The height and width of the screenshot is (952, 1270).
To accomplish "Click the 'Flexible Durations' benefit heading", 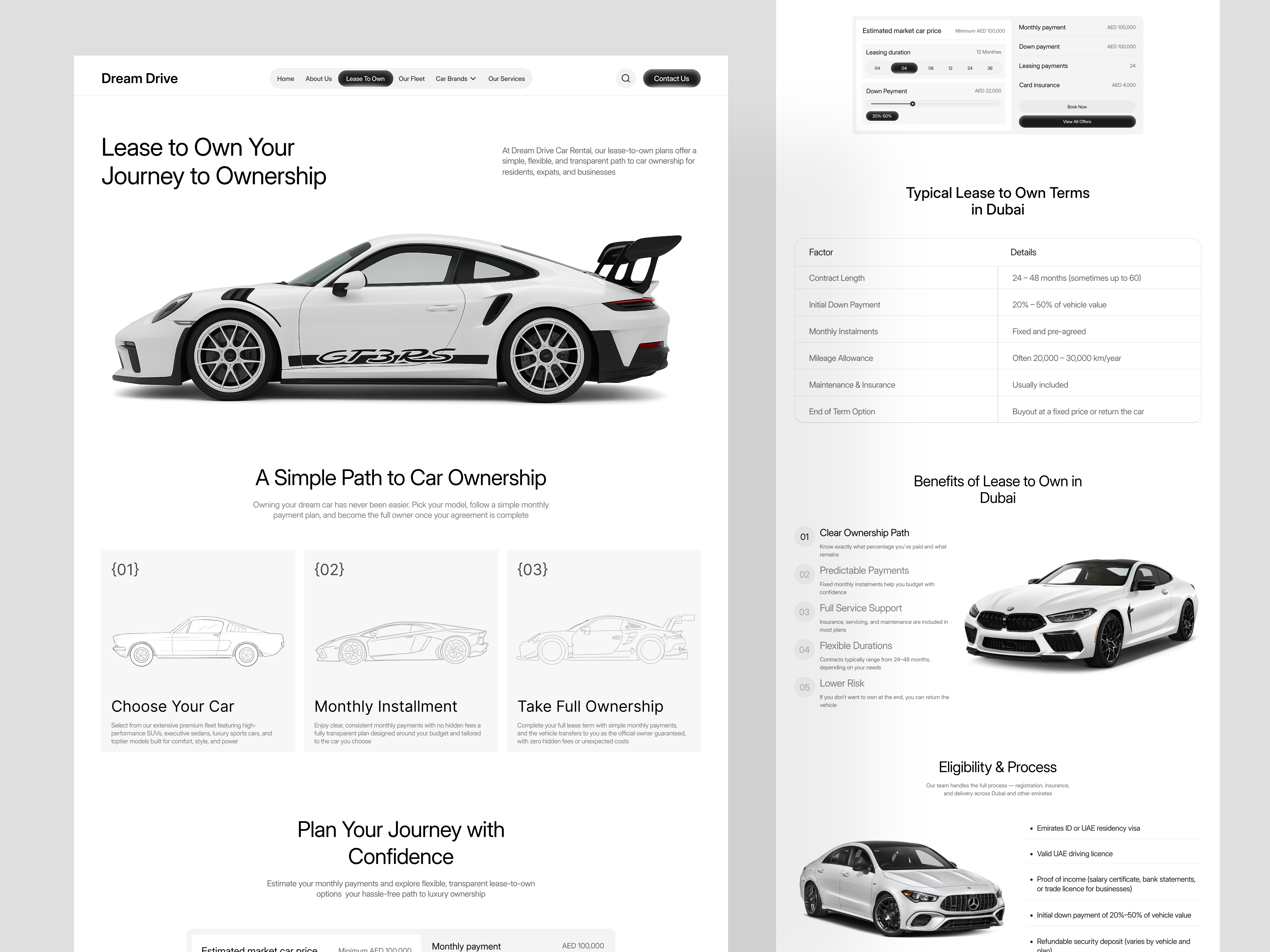I will 855,646.
